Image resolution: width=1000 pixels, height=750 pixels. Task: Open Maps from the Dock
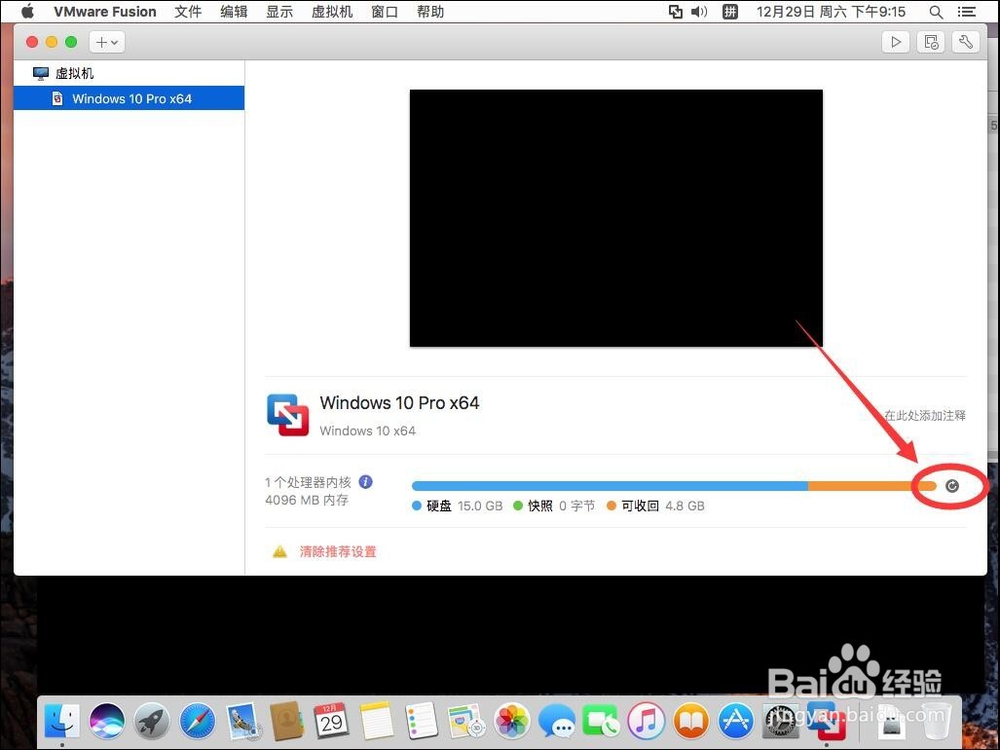click(x=466, y=721)
